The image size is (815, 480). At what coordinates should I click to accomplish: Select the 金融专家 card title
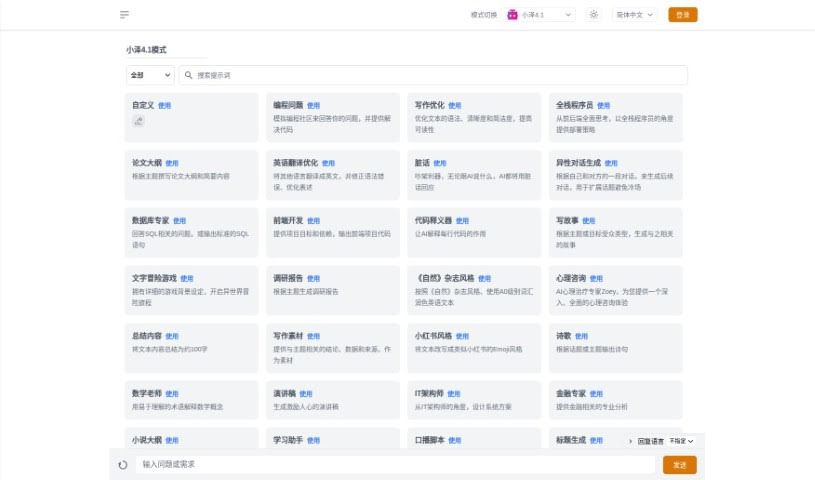pos(571,394)
